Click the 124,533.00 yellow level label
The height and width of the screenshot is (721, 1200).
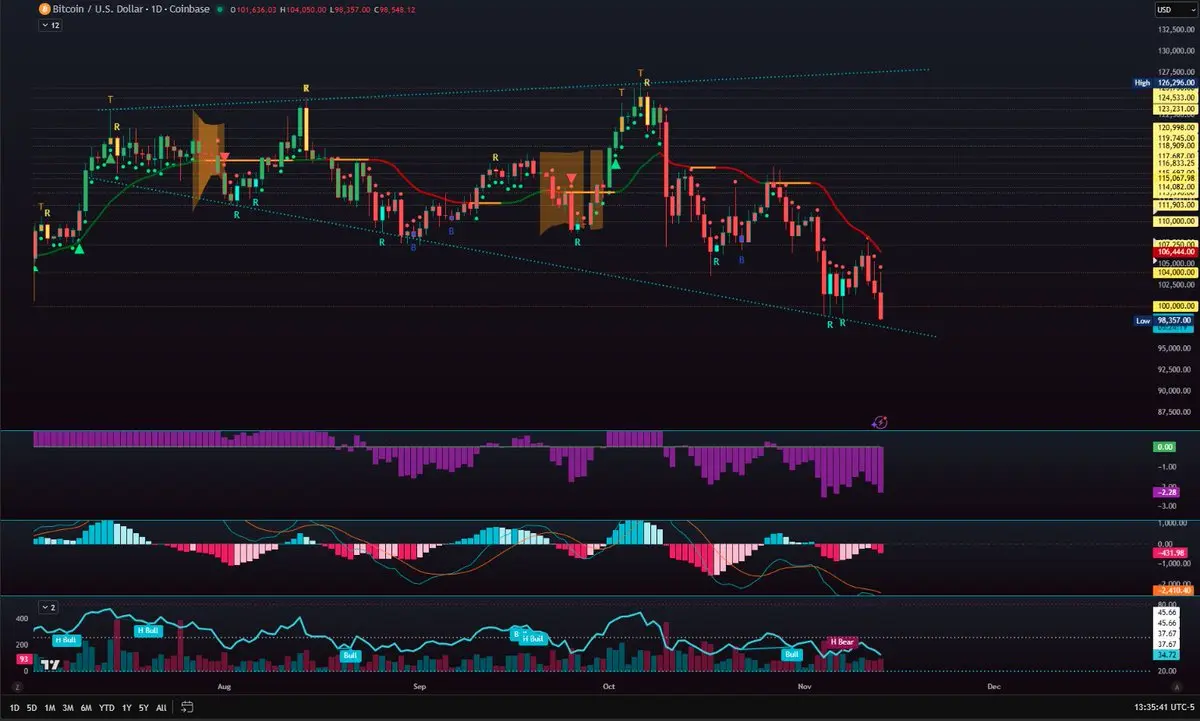[1175, 98]
